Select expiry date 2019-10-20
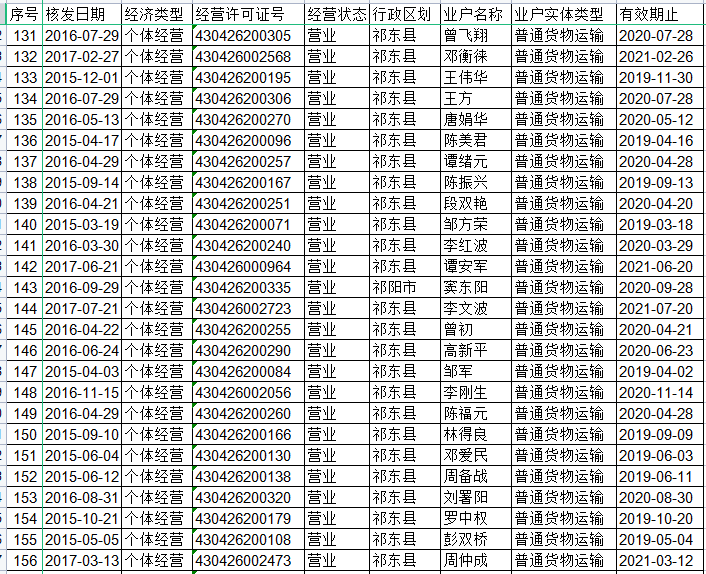 pyautogui.click(x=655, y=518)
